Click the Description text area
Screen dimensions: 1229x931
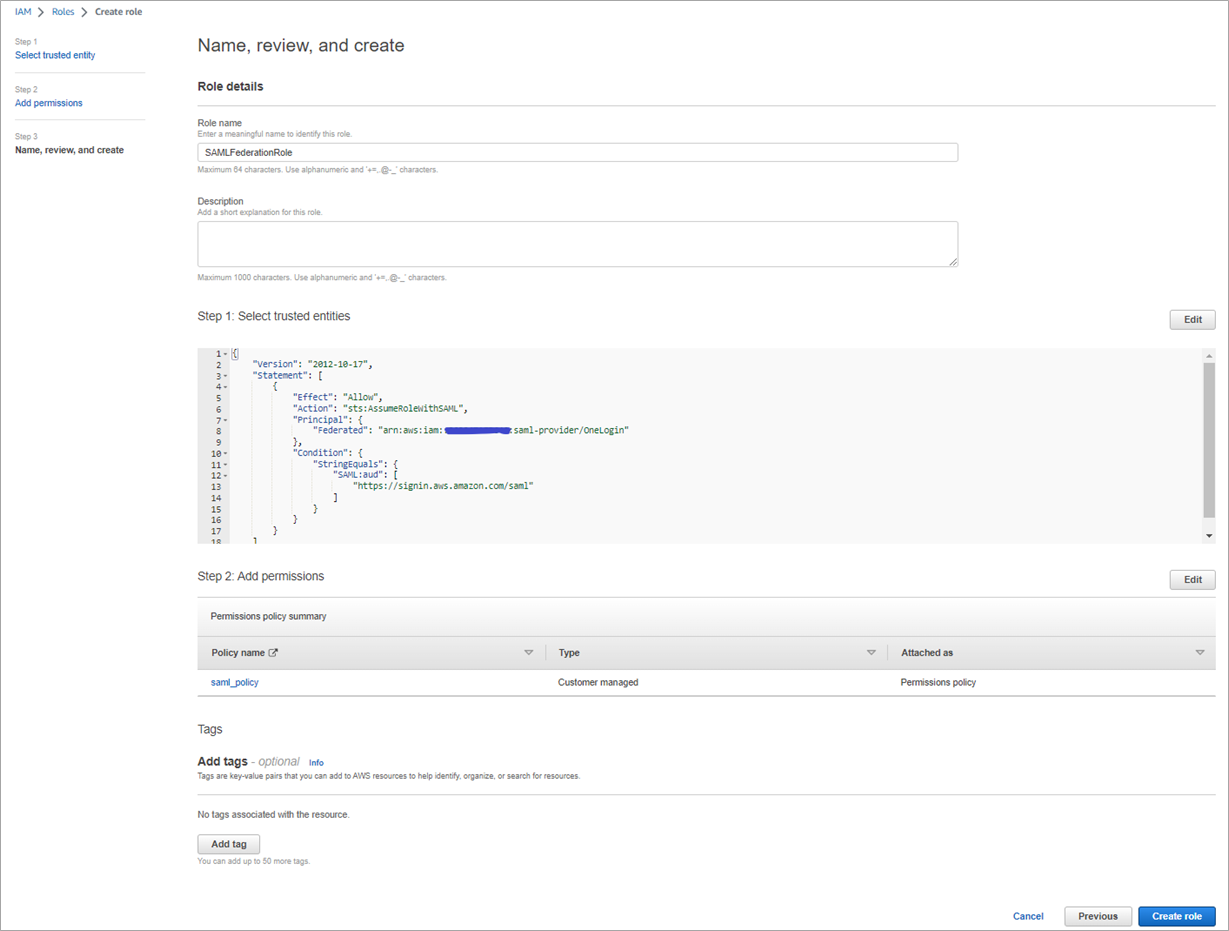[578, 244]
